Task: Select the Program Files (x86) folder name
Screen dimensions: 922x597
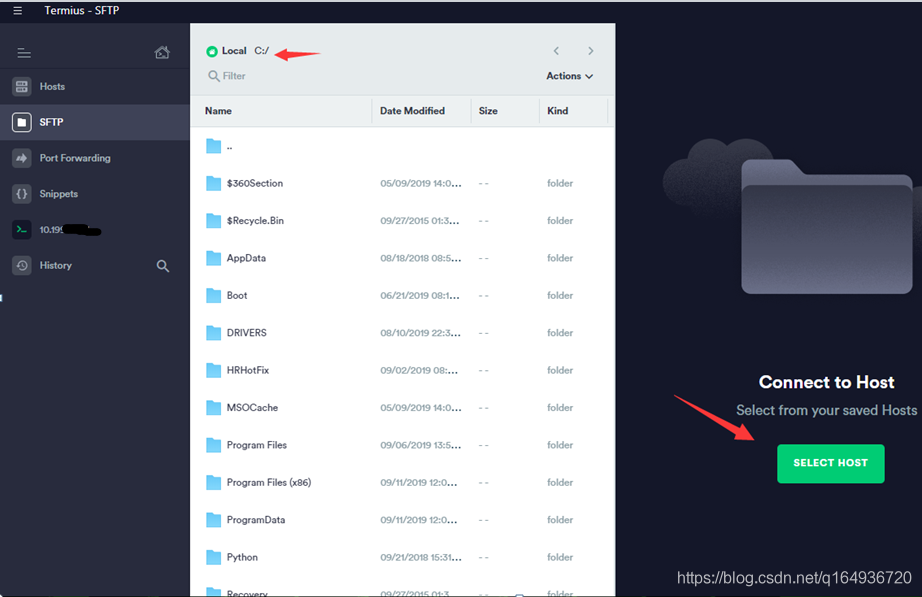Action: 269,483
